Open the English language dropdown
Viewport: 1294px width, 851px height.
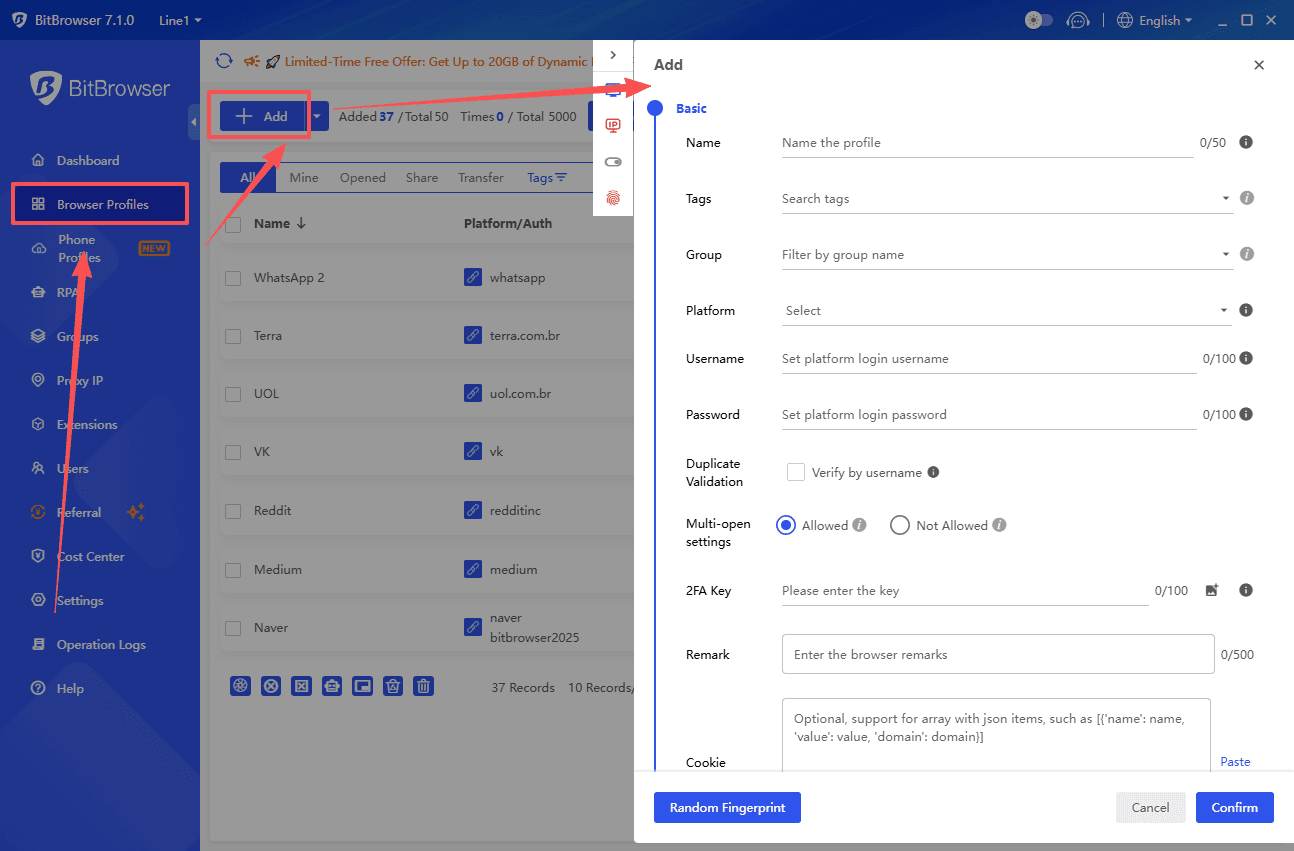tap(1155, 20)
